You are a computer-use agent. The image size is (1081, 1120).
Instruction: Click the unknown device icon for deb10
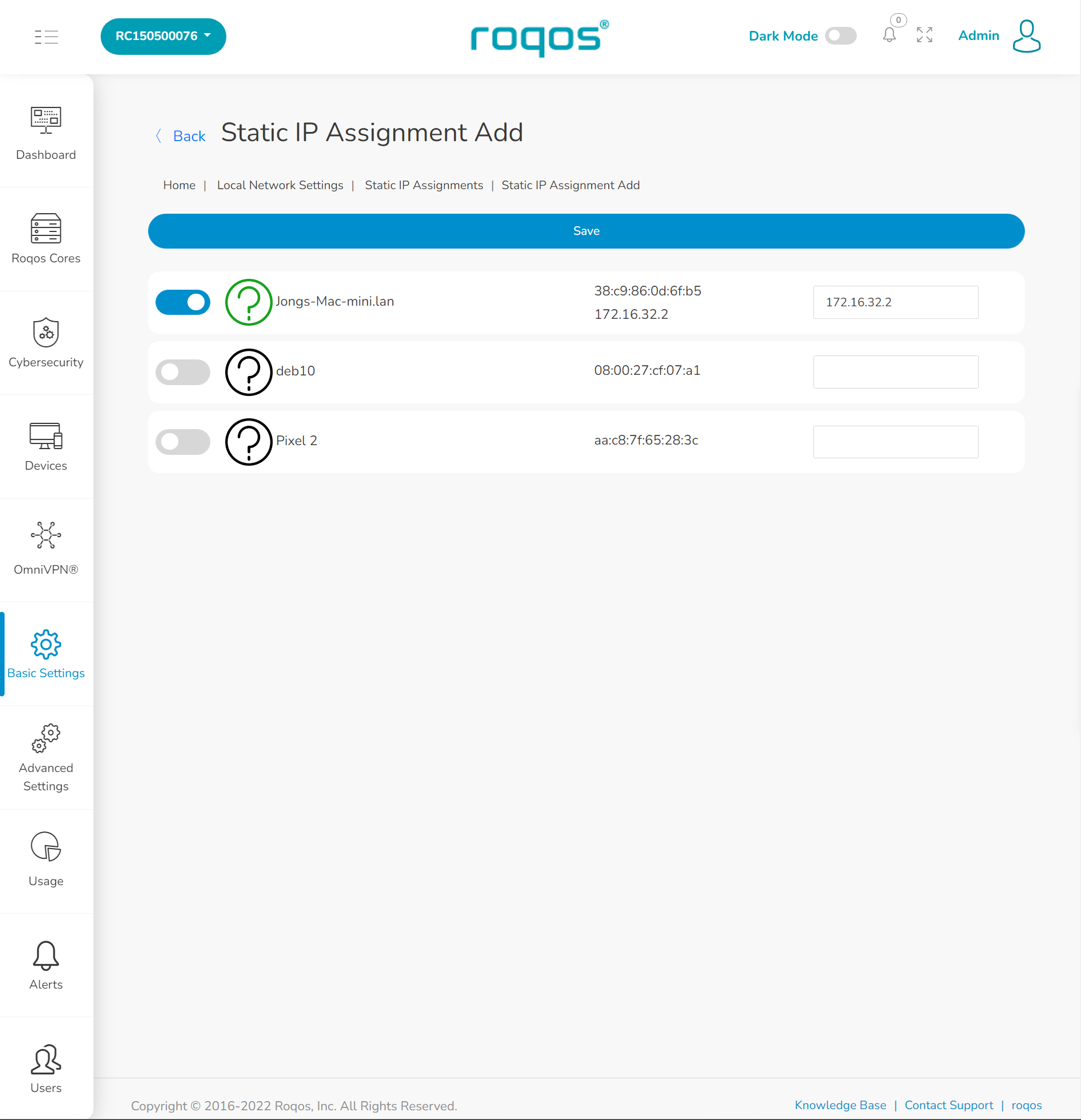click(249, 372)
